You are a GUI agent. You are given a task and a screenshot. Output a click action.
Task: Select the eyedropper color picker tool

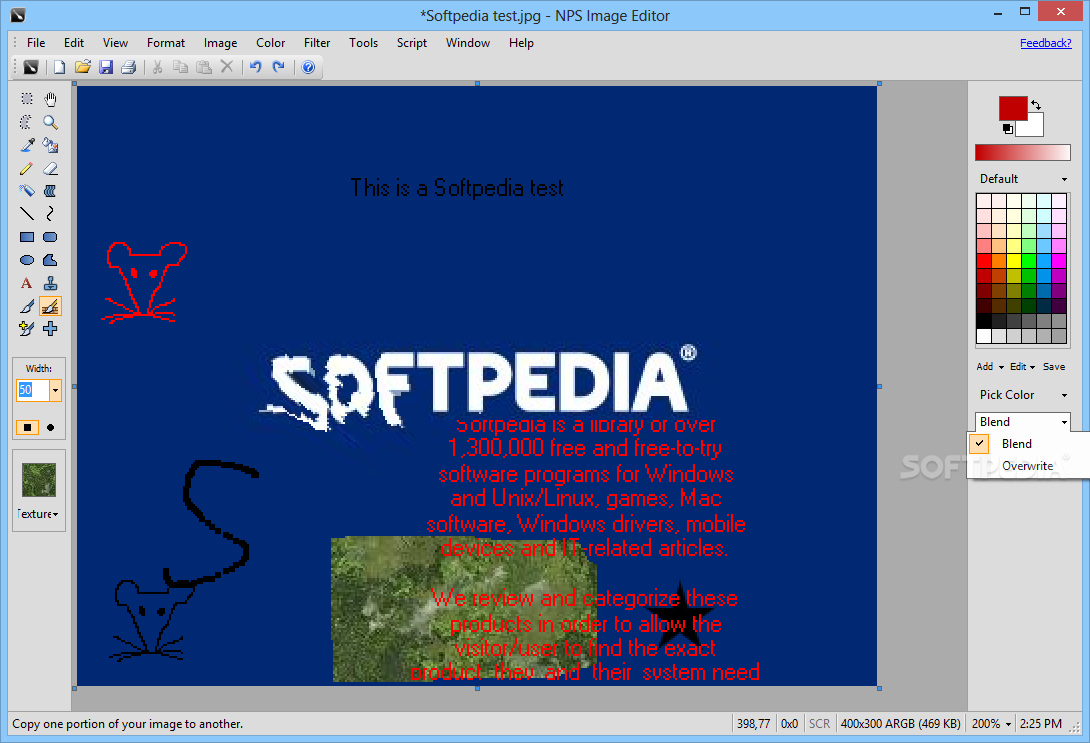click(26, 145)
